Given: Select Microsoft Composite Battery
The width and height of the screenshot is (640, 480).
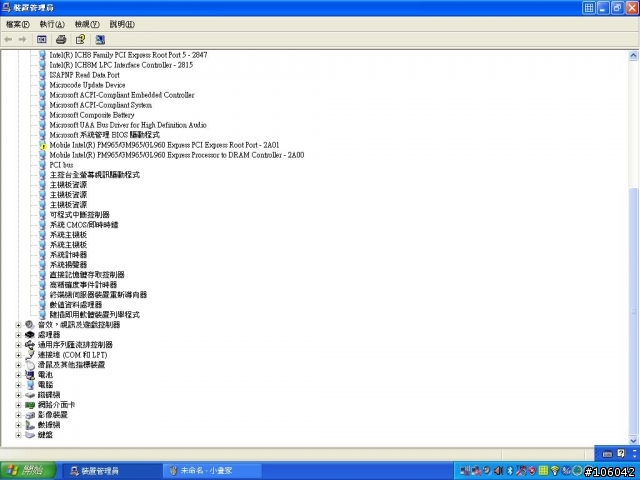Looking at the screenshot, I should (92, 115).
